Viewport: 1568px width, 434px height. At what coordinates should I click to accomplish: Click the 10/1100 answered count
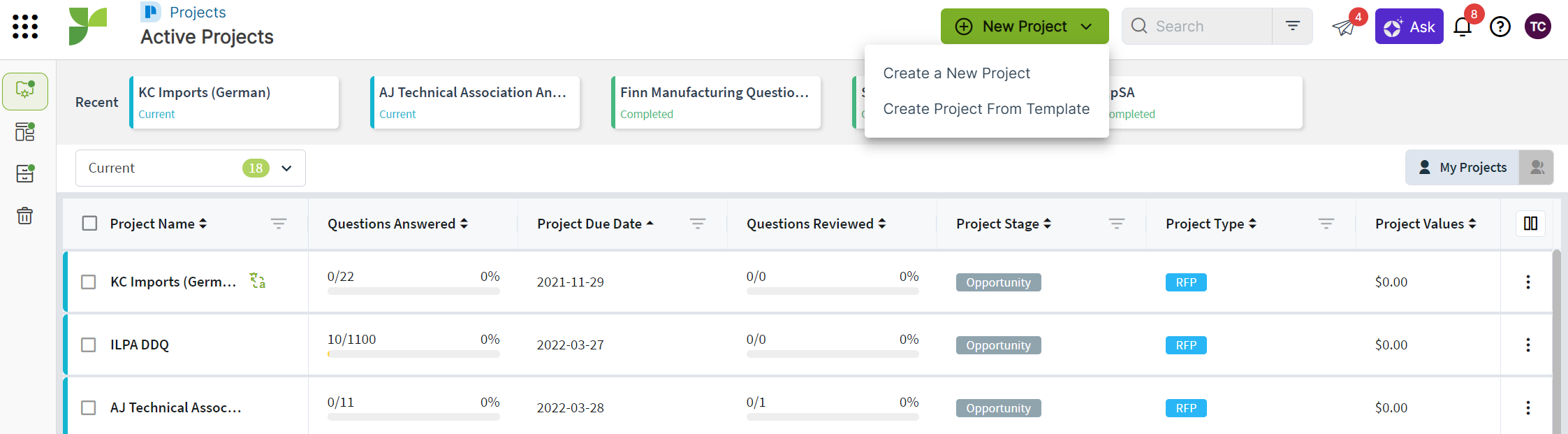[x=351, y=339]
